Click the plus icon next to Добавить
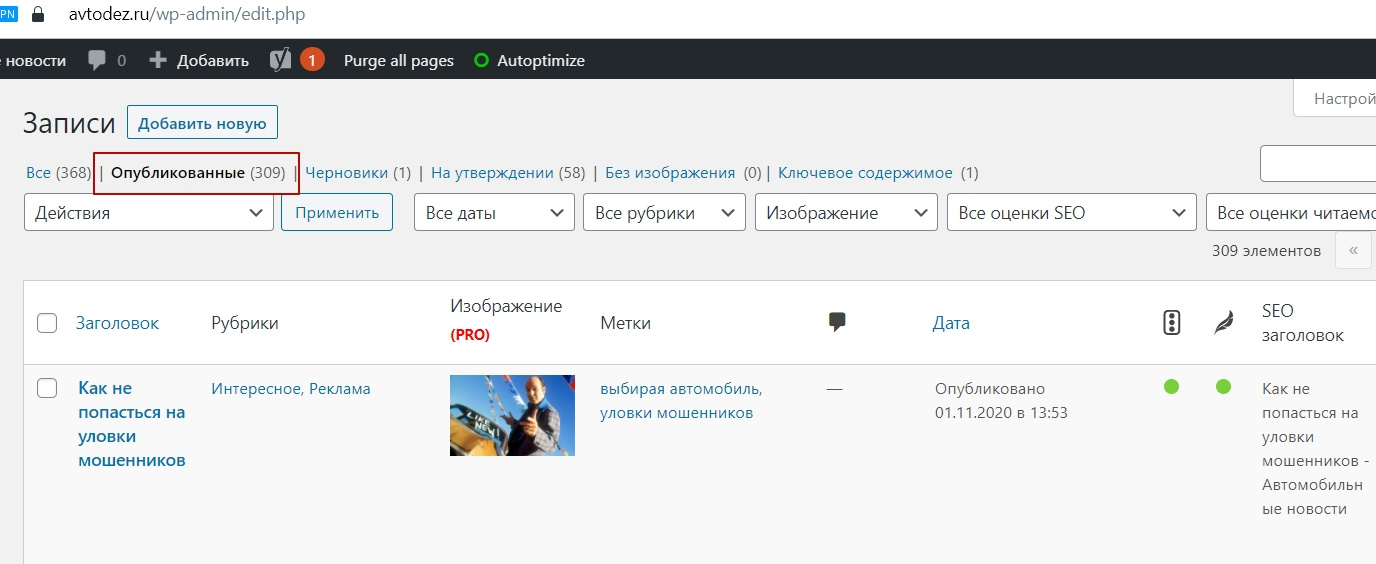The width and height of the screenshot is (1376, 564). click(x=157, y=60)
